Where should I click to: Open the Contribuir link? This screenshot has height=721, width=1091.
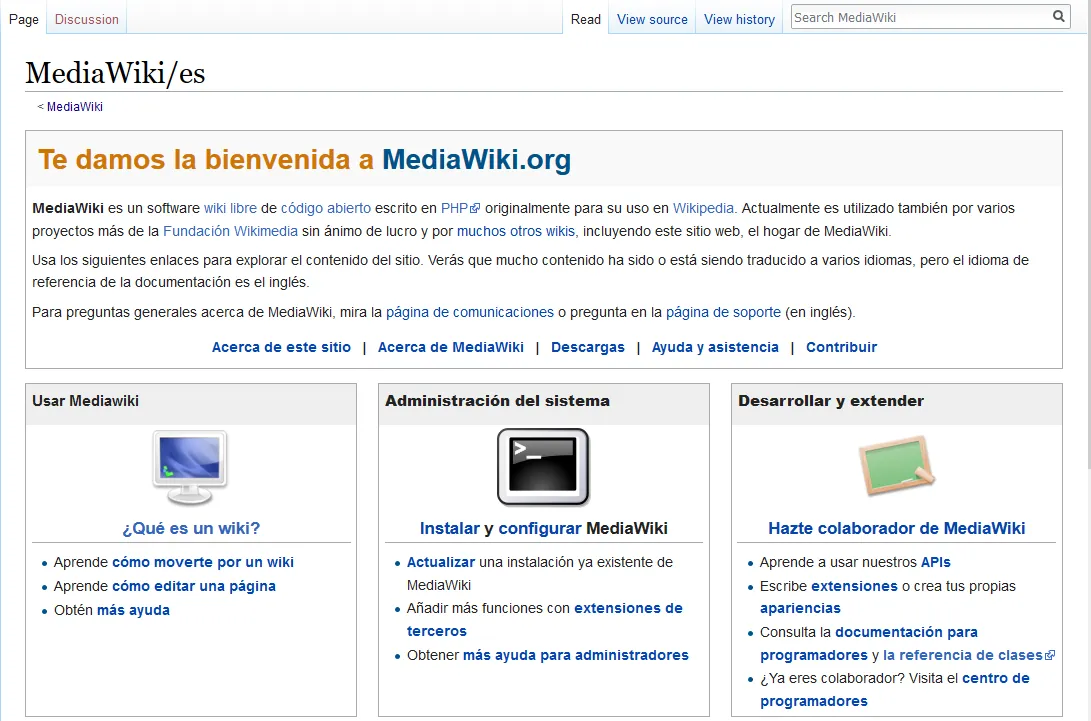(841, 347)
